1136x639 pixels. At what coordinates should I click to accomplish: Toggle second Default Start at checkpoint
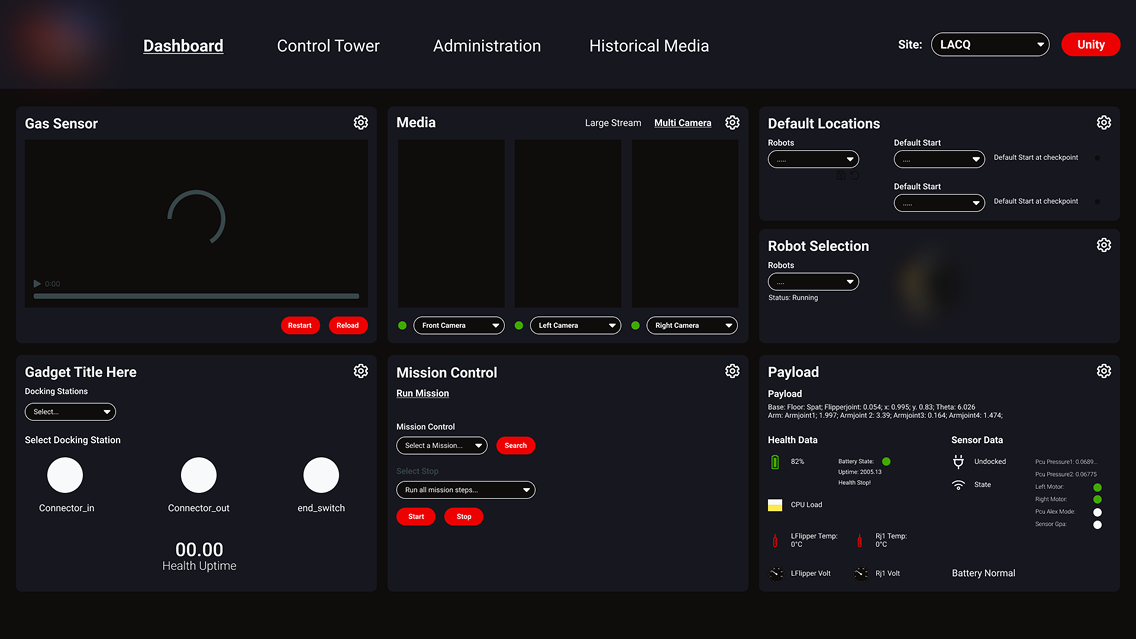pos(1098,201)
